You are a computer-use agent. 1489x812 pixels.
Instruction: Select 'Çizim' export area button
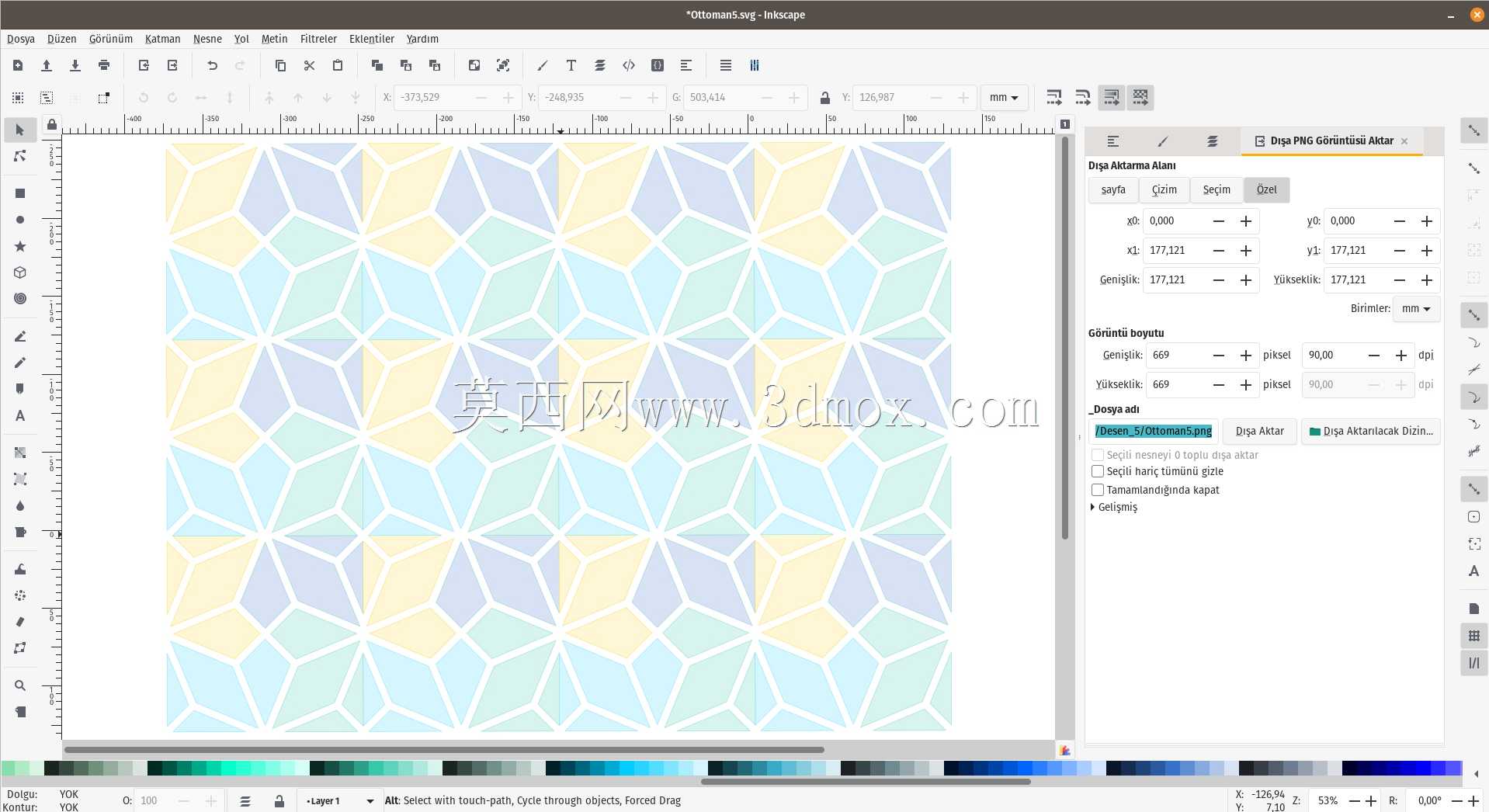point(1164,189)
